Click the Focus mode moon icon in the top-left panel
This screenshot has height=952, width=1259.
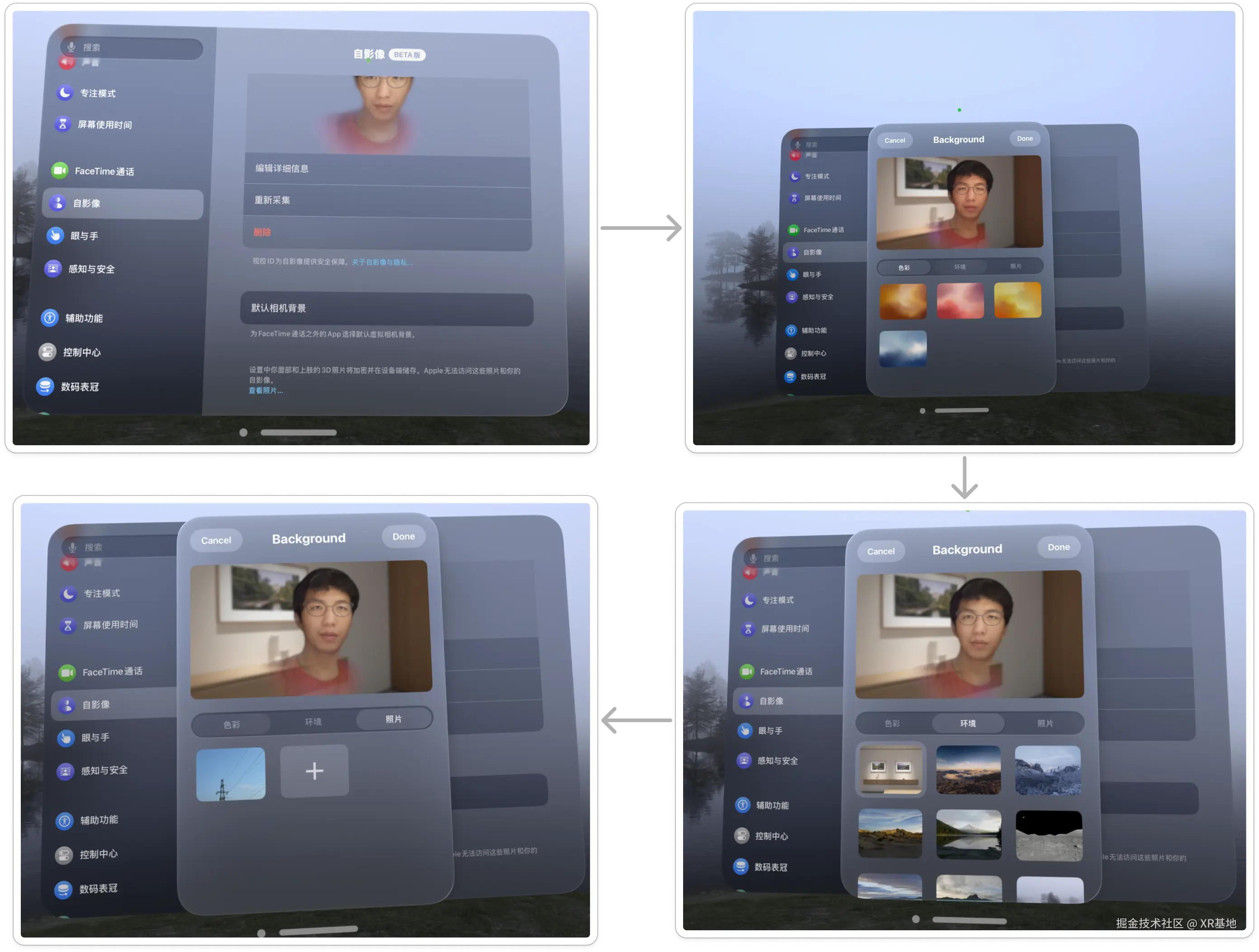pos(65,93)
